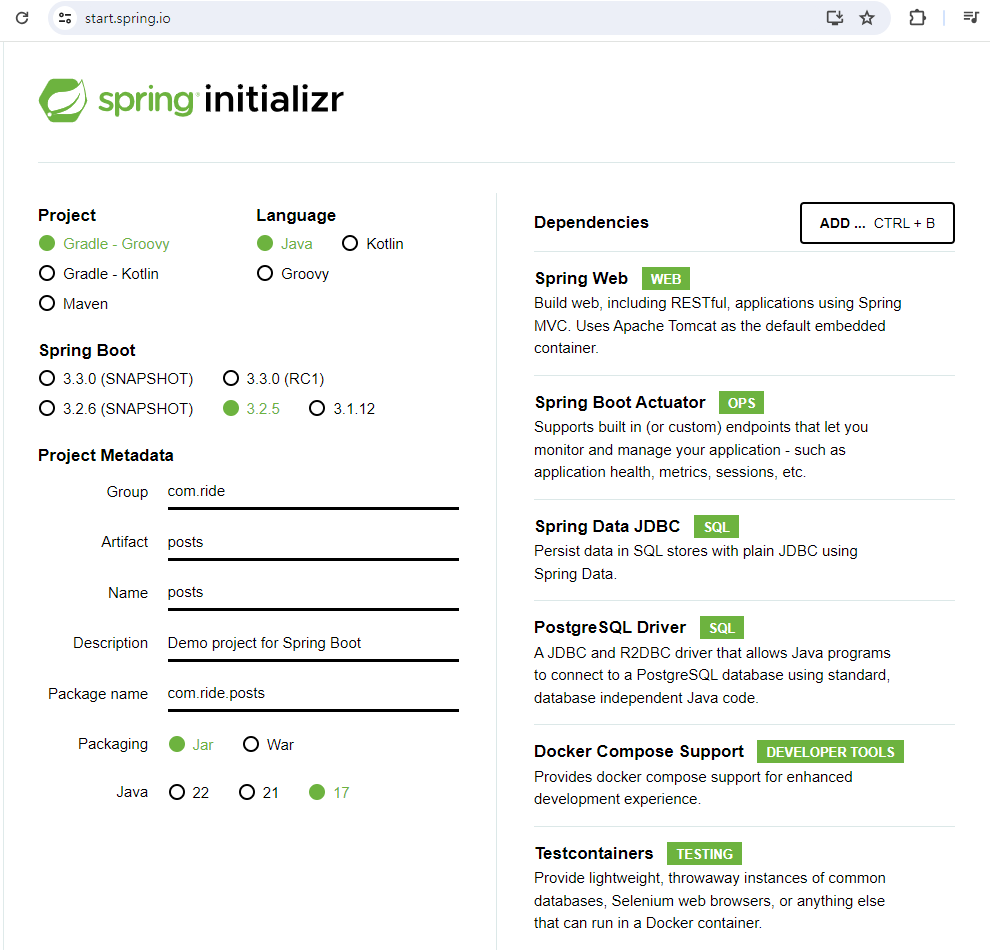Click the WEB tag on Spring Web
990x950 pixels.
coord(665,279)
